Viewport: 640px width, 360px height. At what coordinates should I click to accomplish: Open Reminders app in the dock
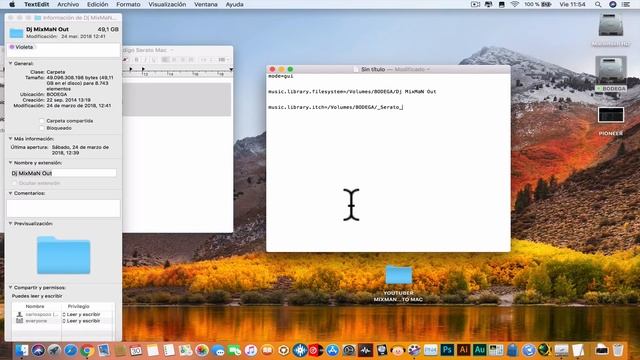(169, 350)
